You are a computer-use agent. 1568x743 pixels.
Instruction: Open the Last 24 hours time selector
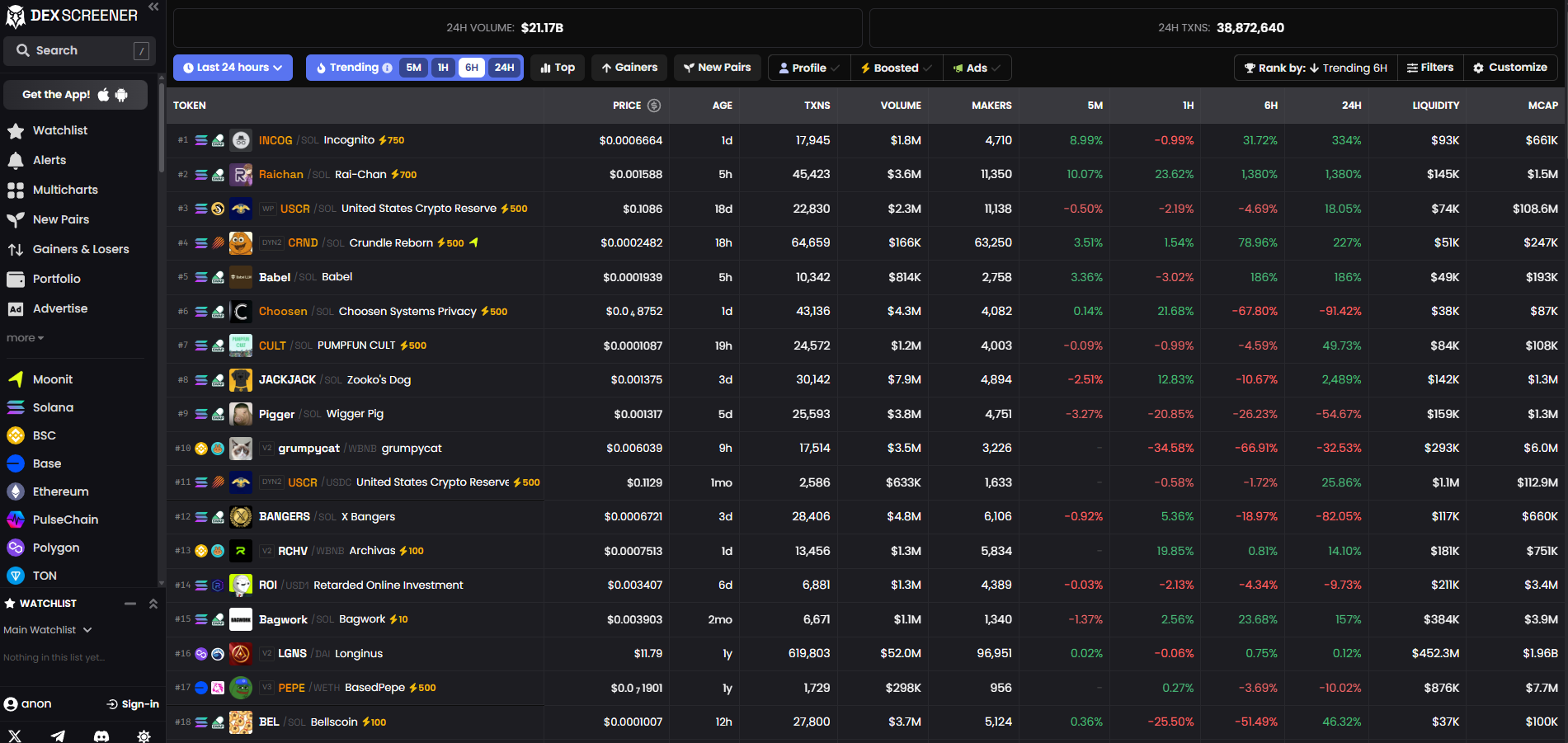[x=233, y=68]
